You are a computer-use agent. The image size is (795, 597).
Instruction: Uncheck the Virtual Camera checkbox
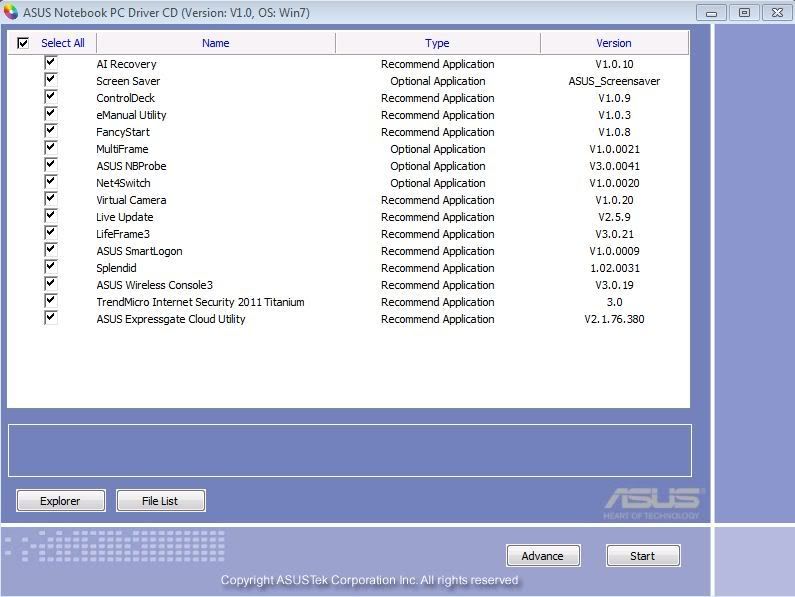coord(51,199)
